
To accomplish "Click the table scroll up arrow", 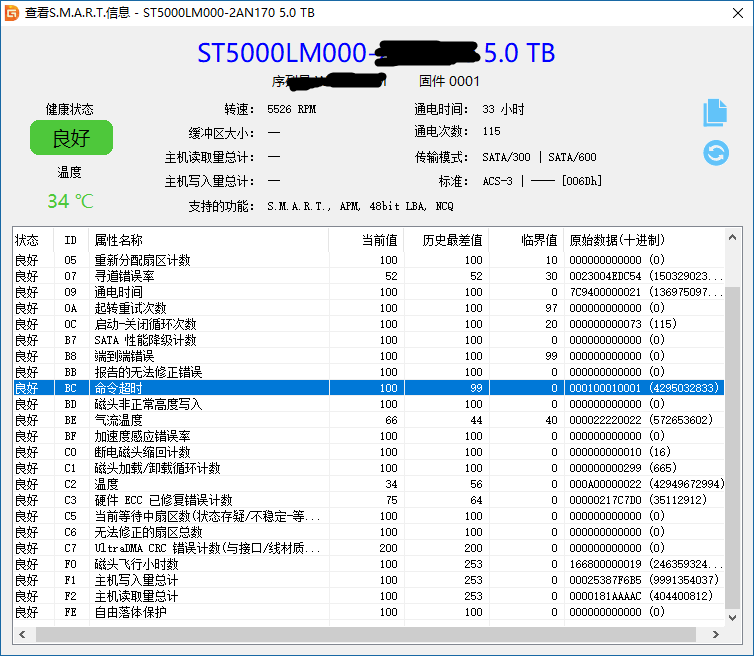I will pos(732,237).
